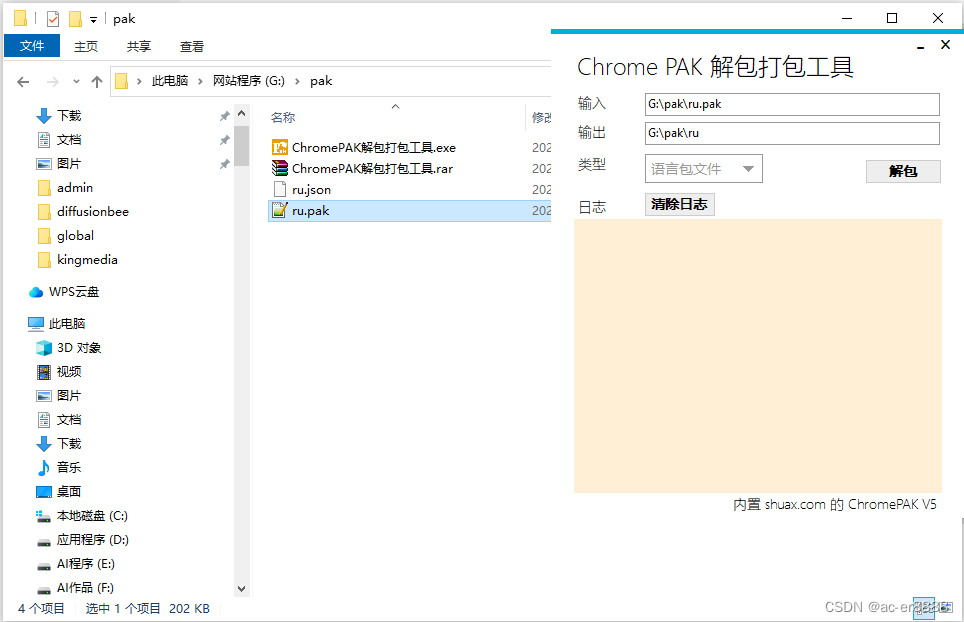Expand the chevron after 此电脑 in address bar
The width and height of the screenshot is (964, 622).
[x=200, y=81]
